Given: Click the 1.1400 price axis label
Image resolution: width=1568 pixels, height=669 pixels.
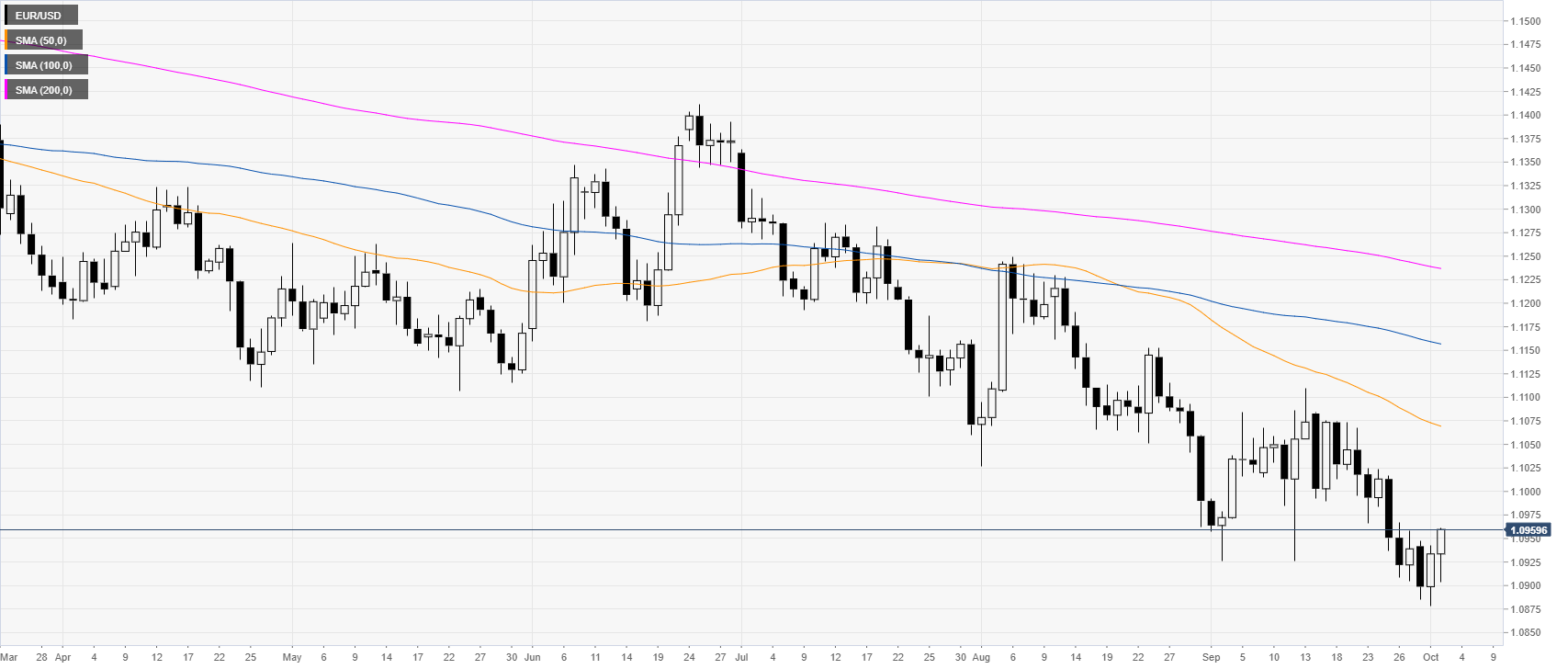Looking at the screenshot, I should 1526,116.
